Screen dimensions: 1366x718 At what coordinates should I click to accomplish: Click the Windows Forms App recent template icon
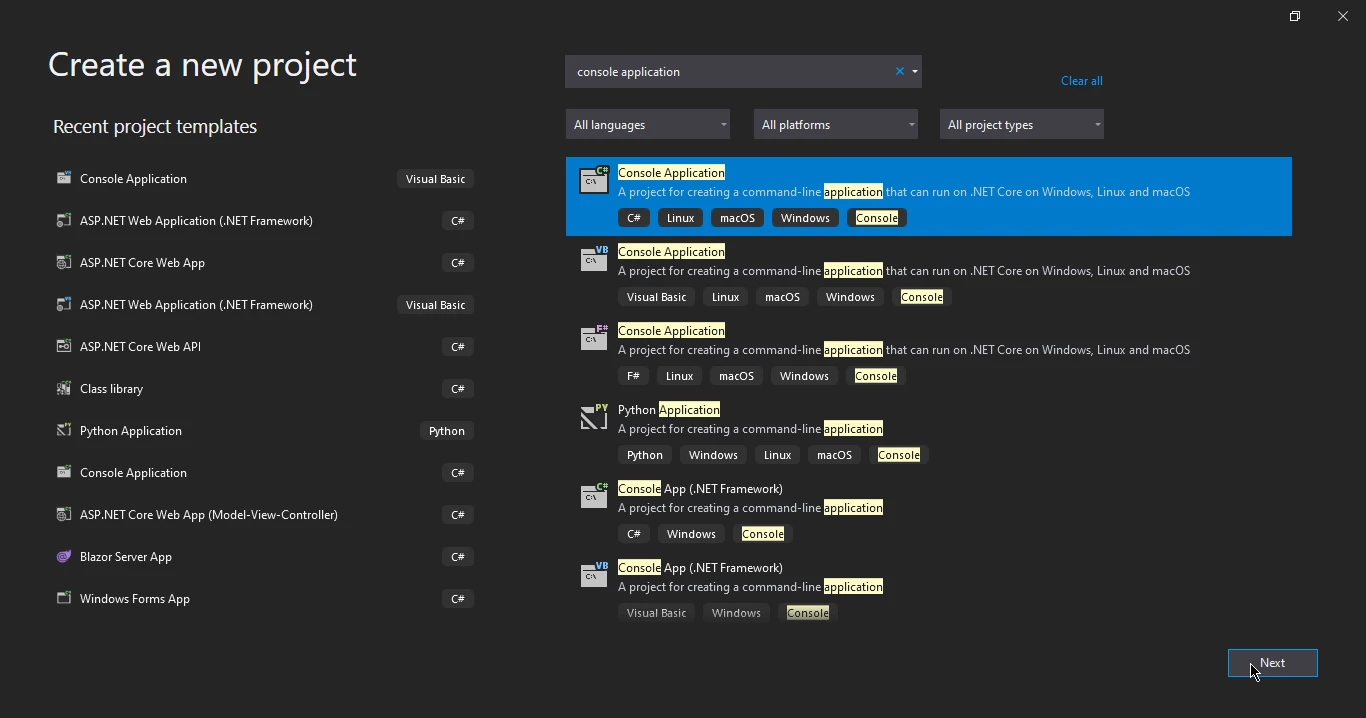coord(64,599)
